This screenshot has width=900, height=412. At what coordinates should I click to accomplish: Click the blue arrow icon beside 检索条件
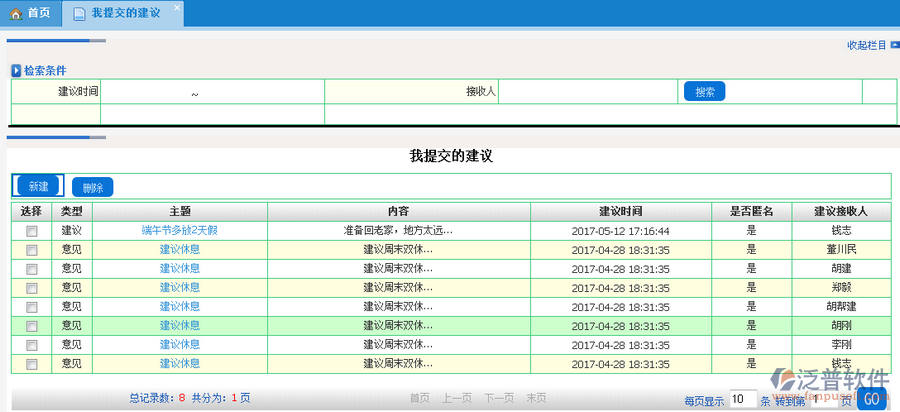coord(16,71)
